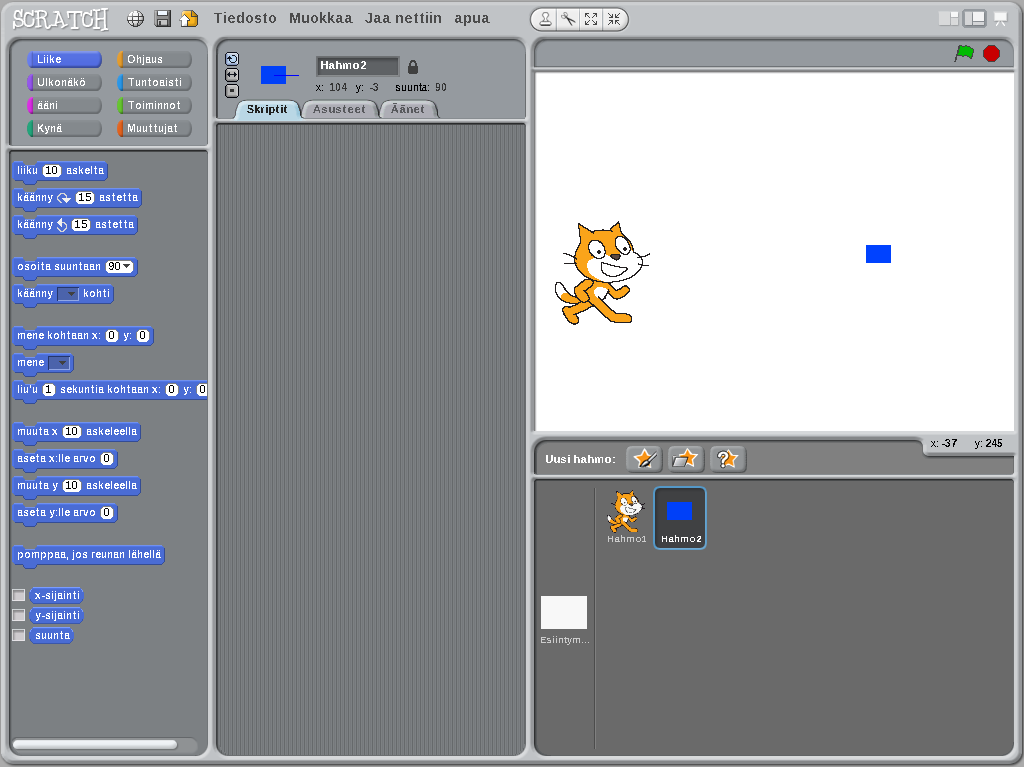This screenshot has width=1024, height=767.
Task: Click the value in aseta y:lle arvo block
Action: click(107, 513)
